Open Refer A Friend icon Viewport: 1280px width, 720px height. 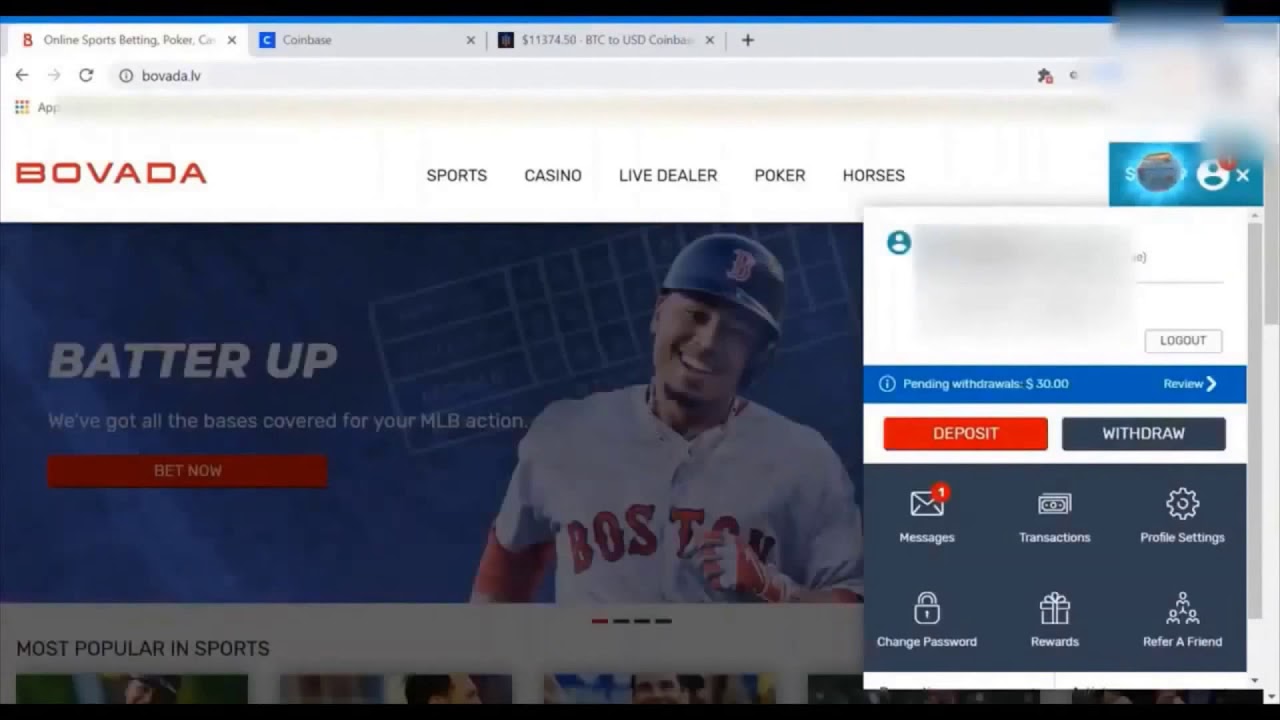1182,607
